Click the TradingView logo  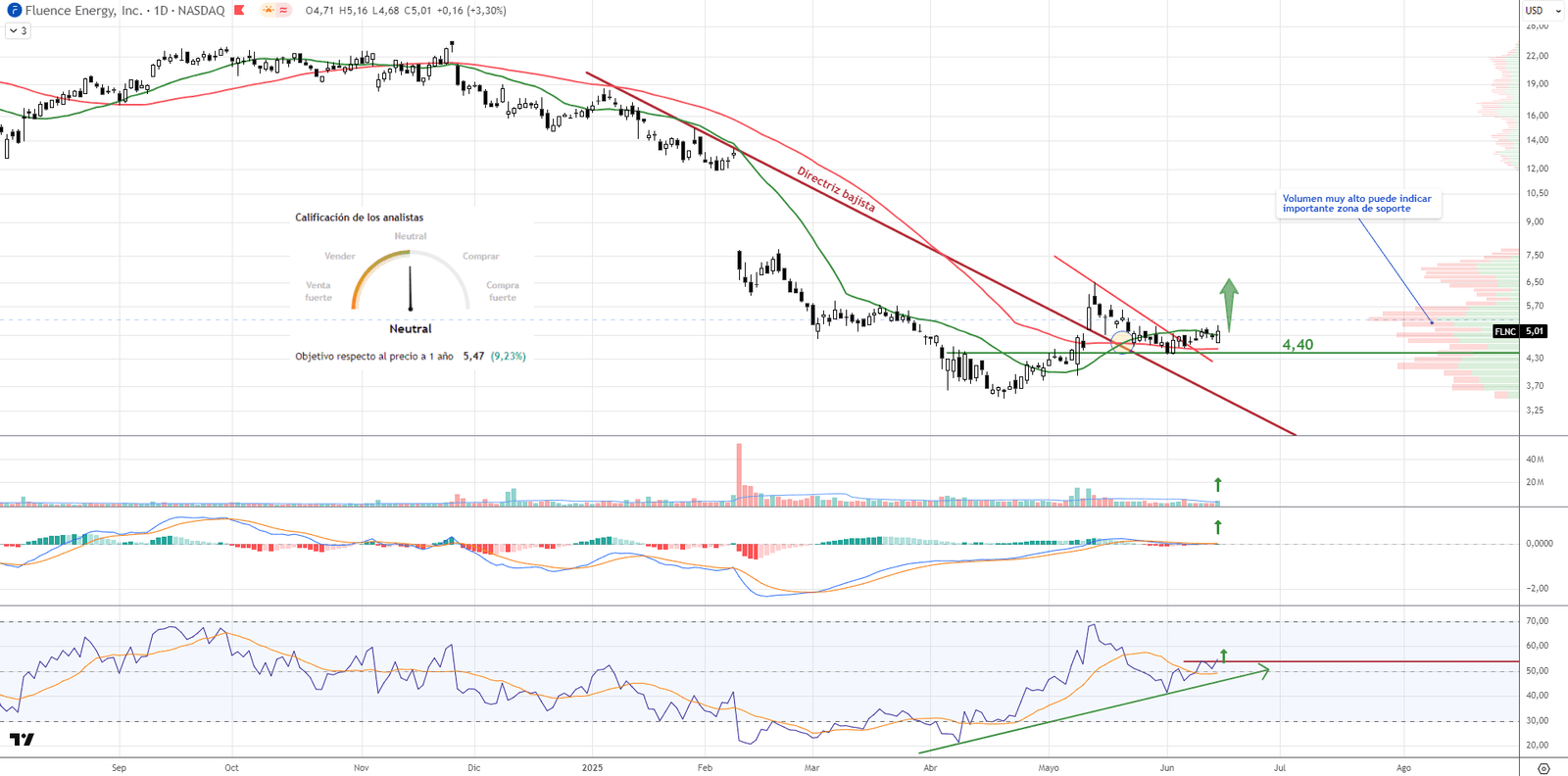point(22,740)
